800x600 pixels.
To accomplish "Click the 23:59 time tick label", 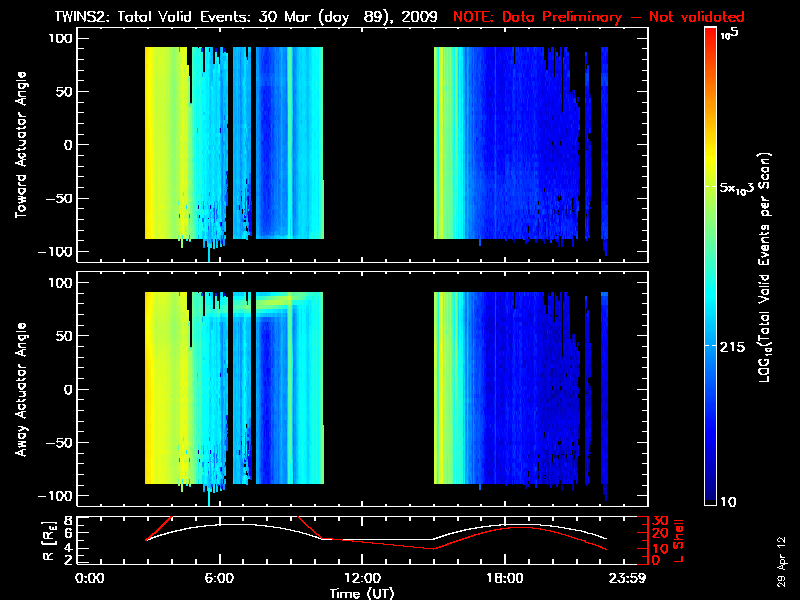I will click(628, 578).
